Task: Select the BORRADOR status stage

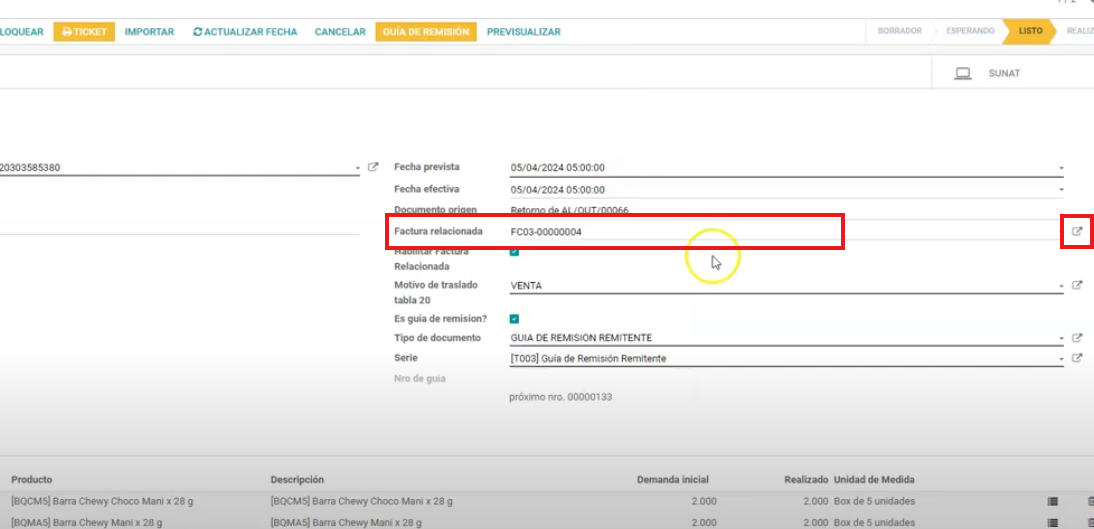Action: point(899,31)
